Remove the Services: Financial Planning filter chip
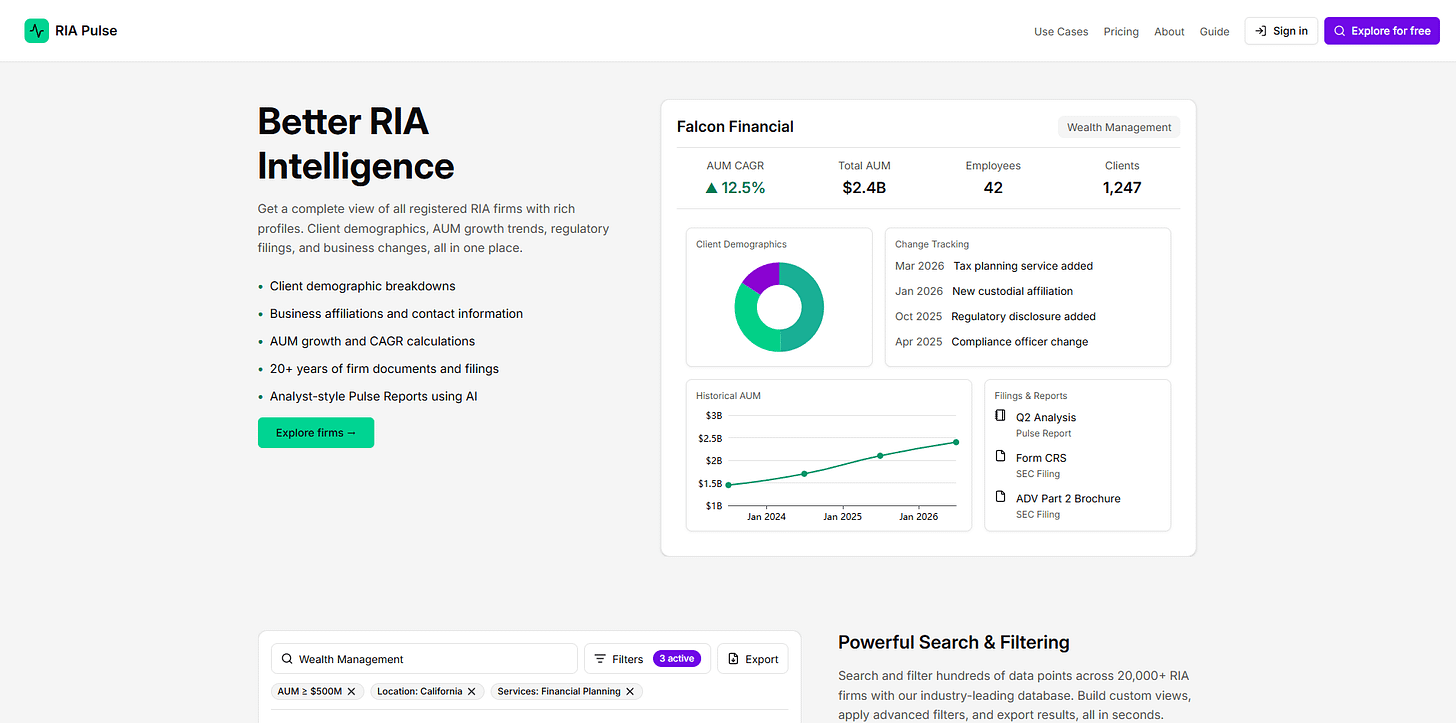1456x723 pixels. 630,691
